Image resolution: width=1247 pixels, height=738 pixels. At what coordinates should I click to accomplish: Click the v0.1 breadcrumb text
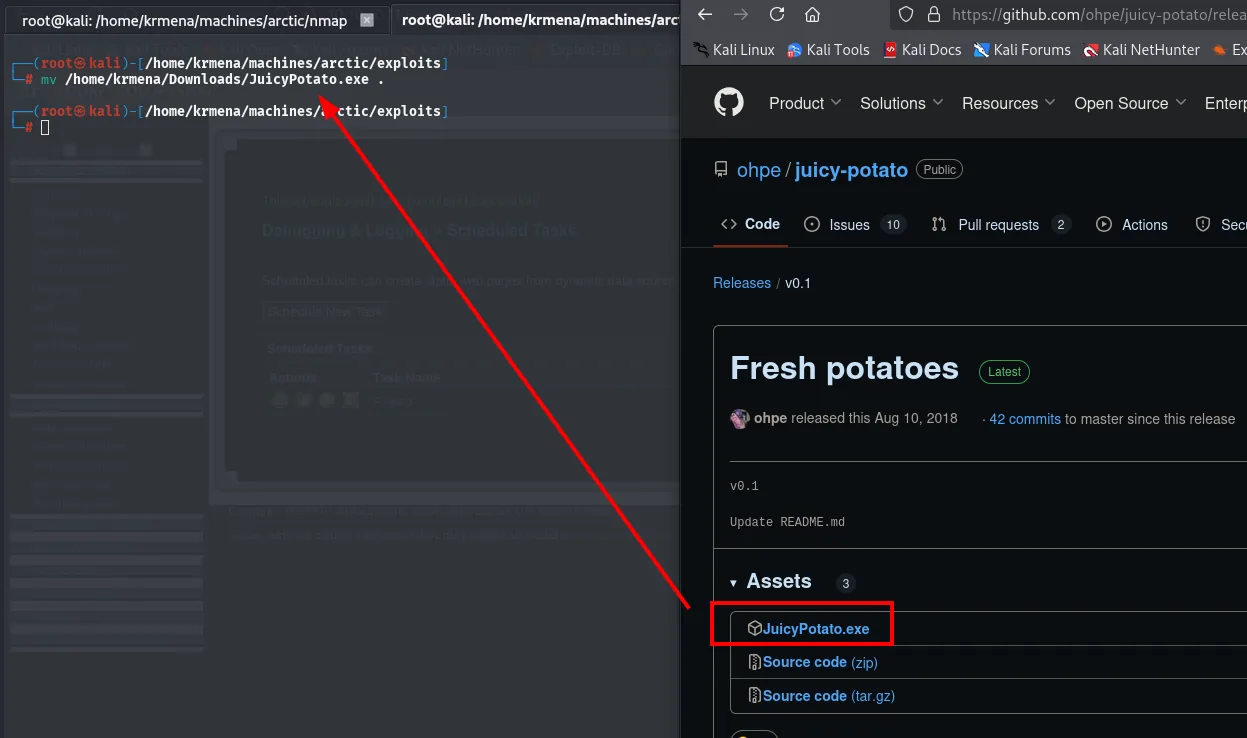[x=798, y=283]
